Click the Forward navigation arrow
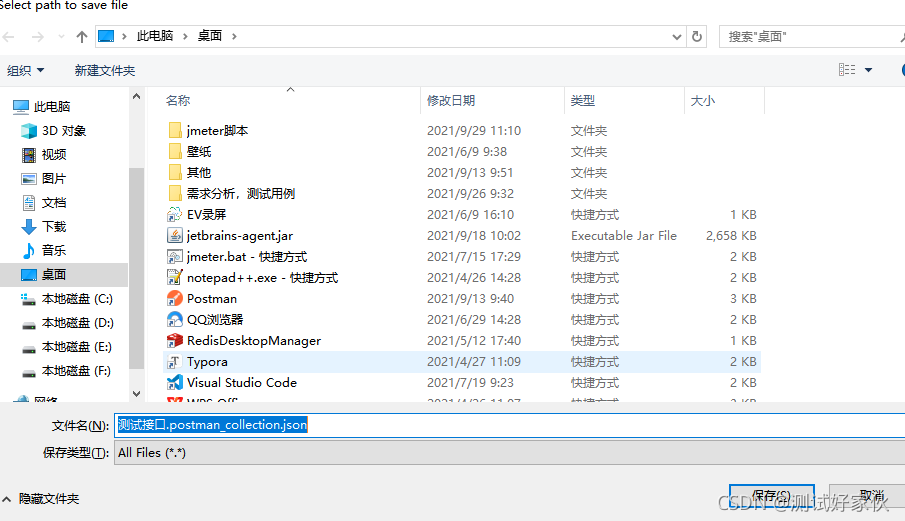Image resolution: width=905 pixels, height=521 pixels. pos(38,37)
